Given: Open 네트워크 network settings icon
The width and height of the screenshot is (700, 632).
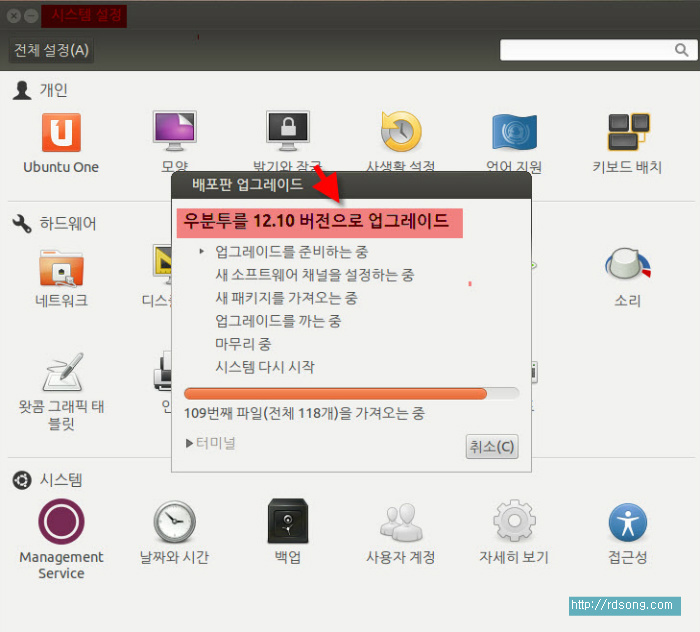Looking at the screenshot, I should 61,267.
